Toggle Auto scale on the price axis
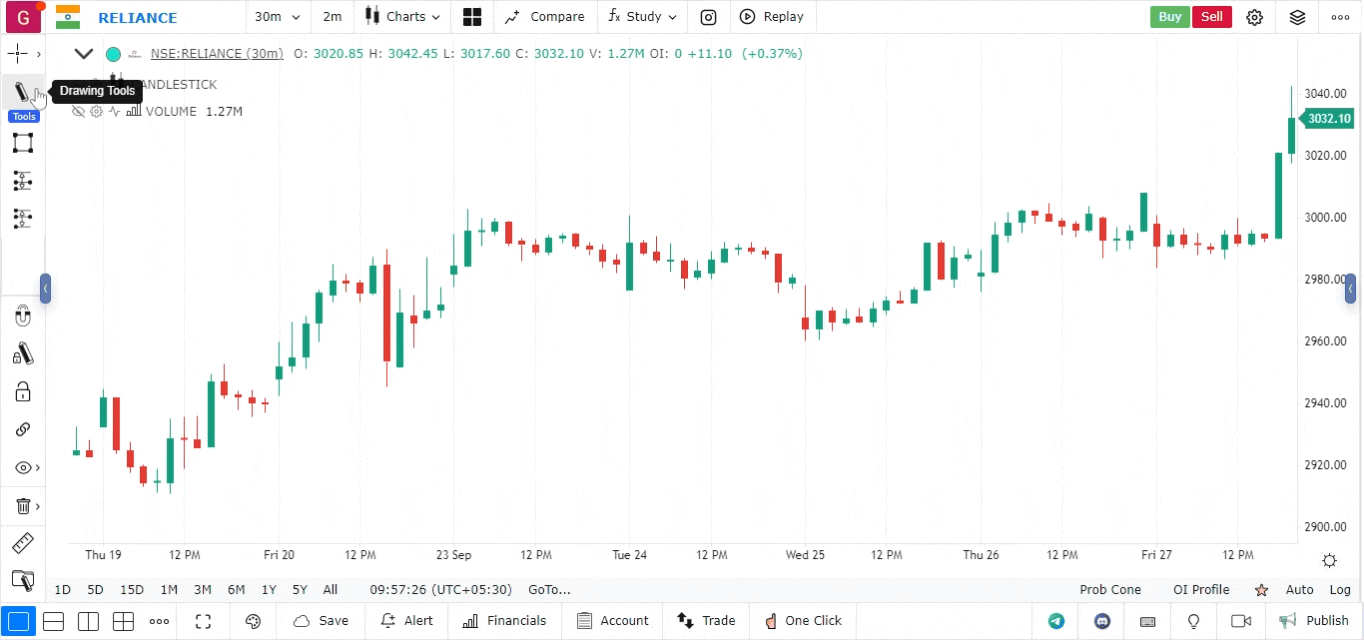 [1299, 590]
